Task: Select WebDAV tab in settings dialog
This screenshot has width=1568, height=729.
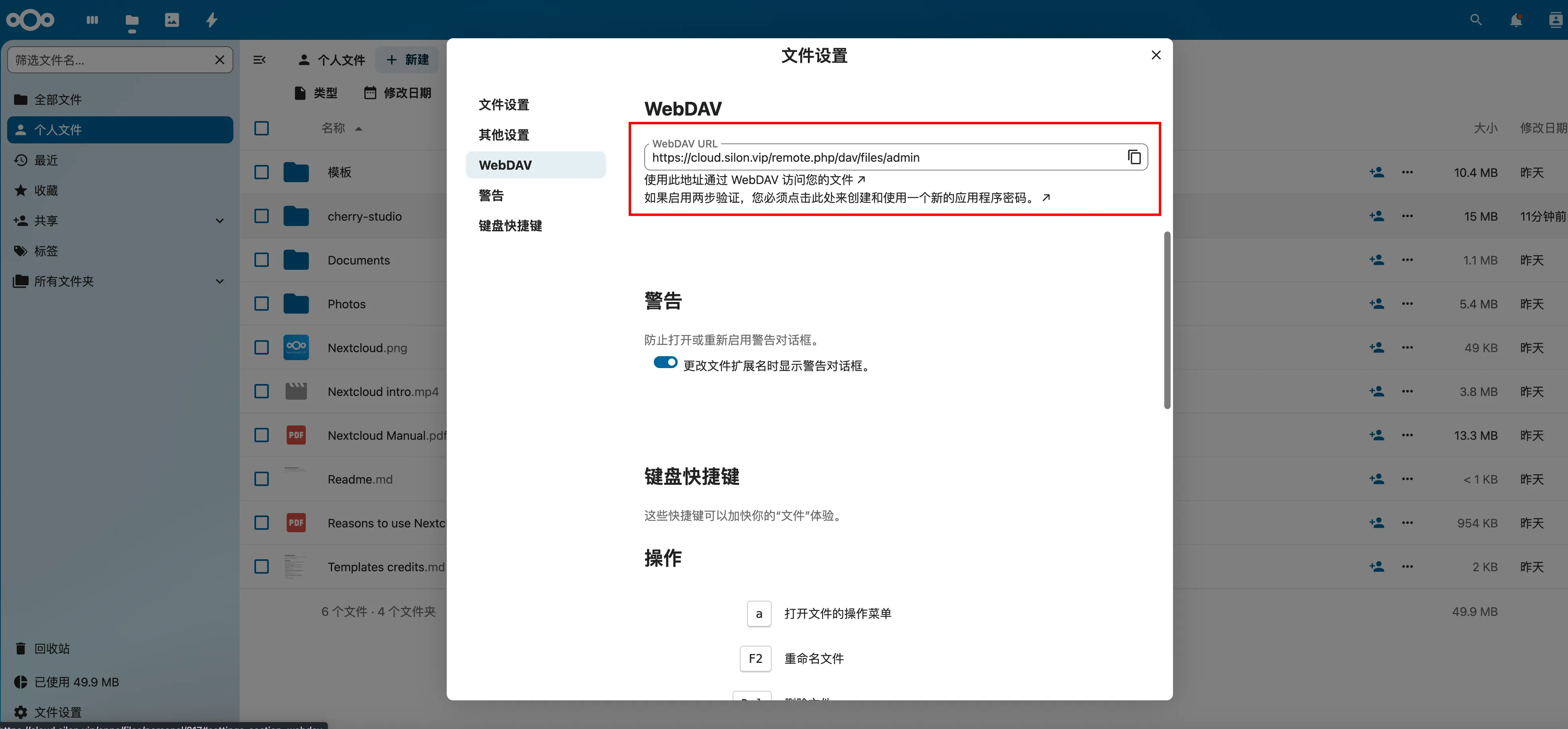Action: [536, 165]
